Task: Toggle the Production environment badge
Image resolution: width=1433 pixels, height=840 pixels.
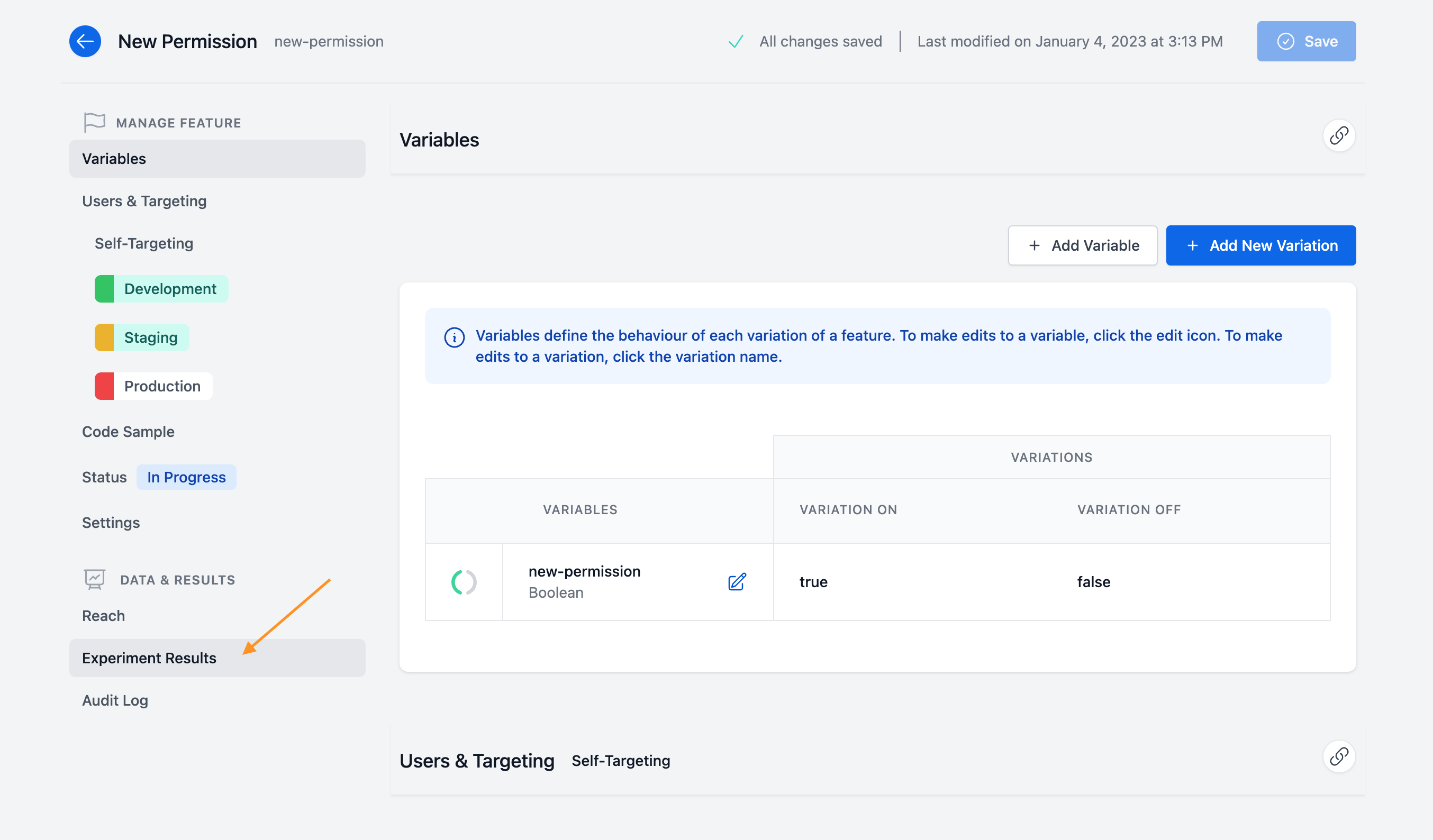Action: point(152,386)
